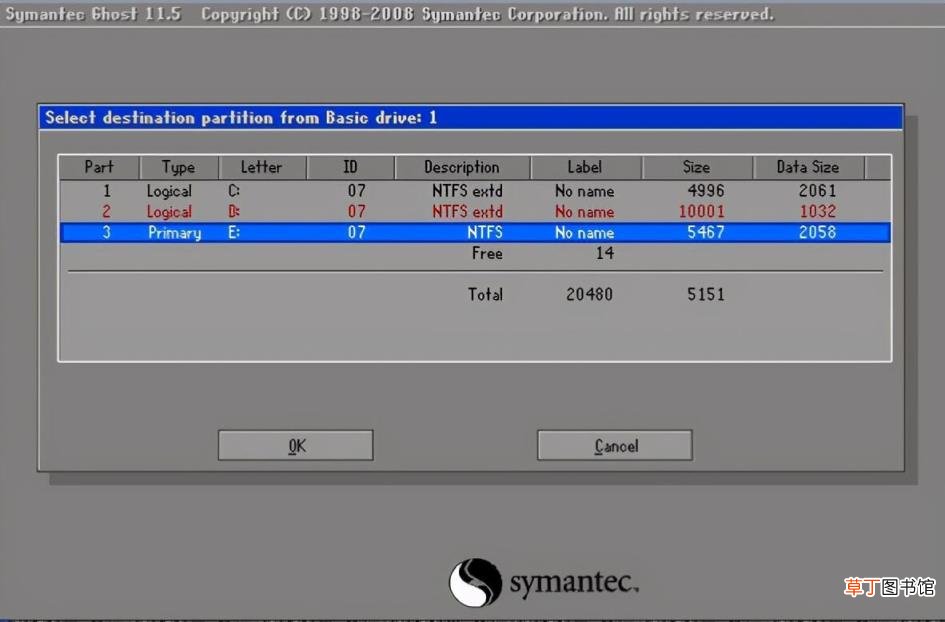
Task: Click the dialog title Select destination partition
Action: pos(241,117)
